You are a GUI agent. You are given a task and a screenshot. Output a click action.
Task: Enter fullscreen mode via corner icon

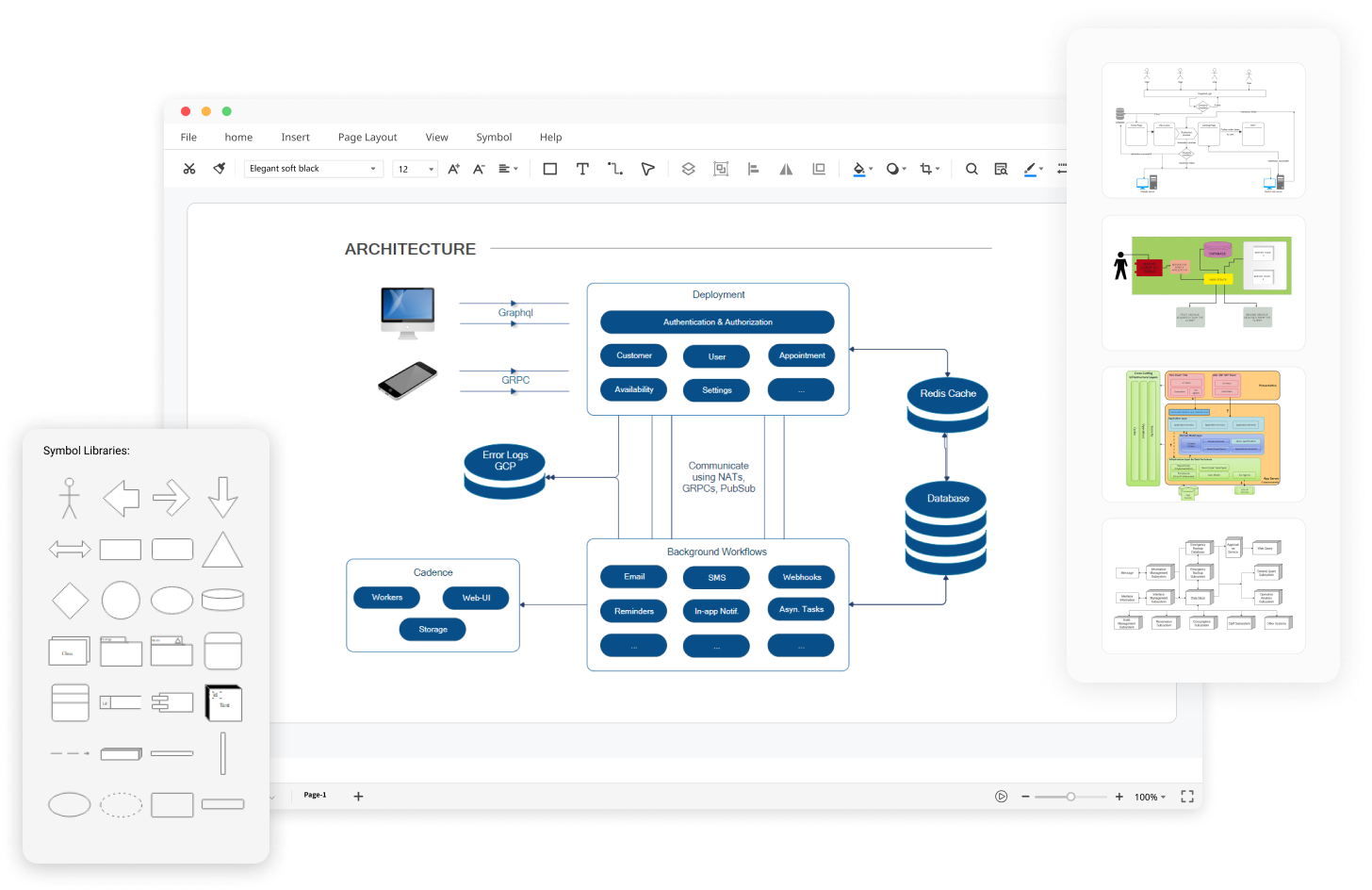click(x=1187, y=797)
